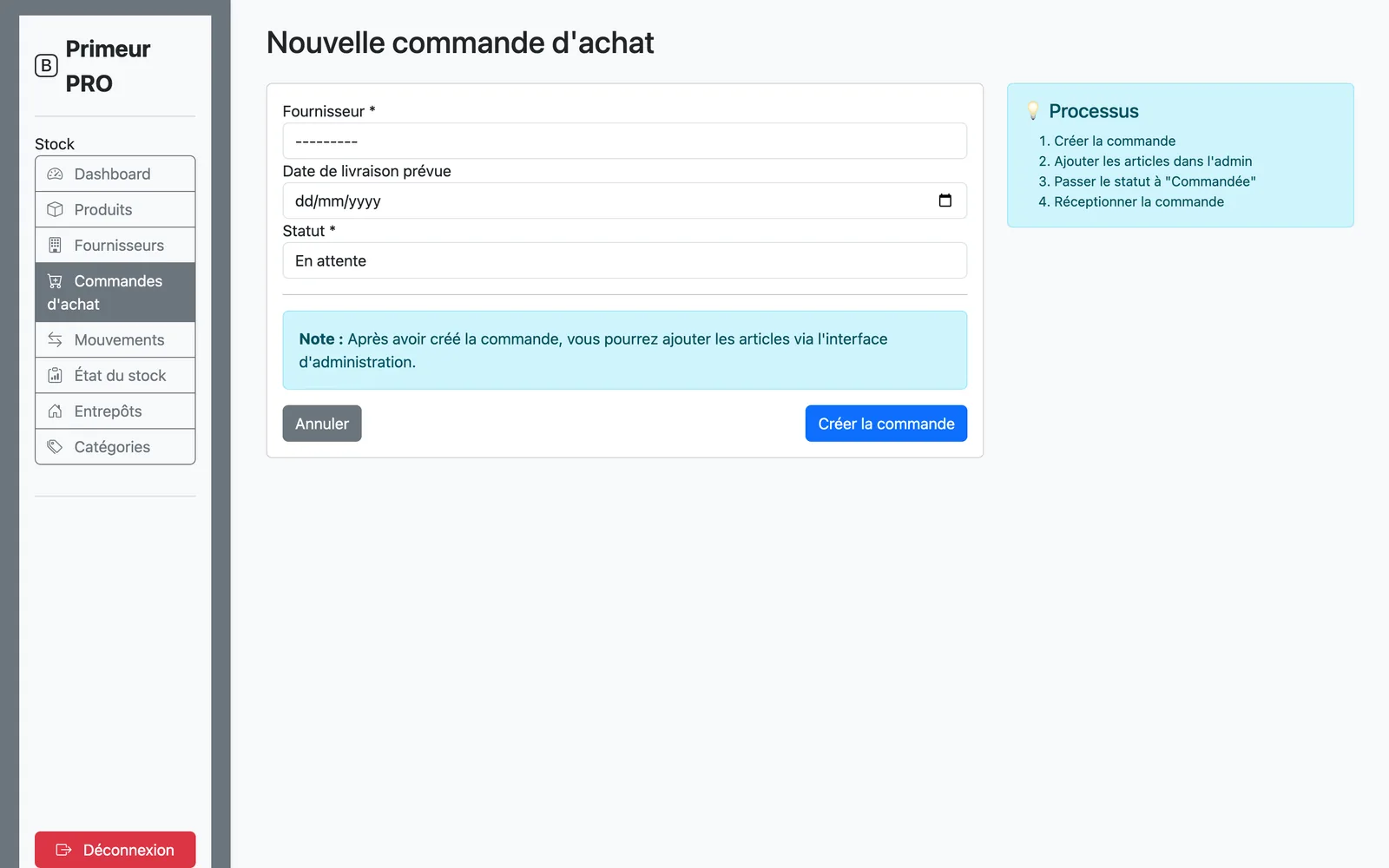Select Mouvements in the sidebar
Image resolution: width=1389 pixels, height=868 pixels.
115,339
